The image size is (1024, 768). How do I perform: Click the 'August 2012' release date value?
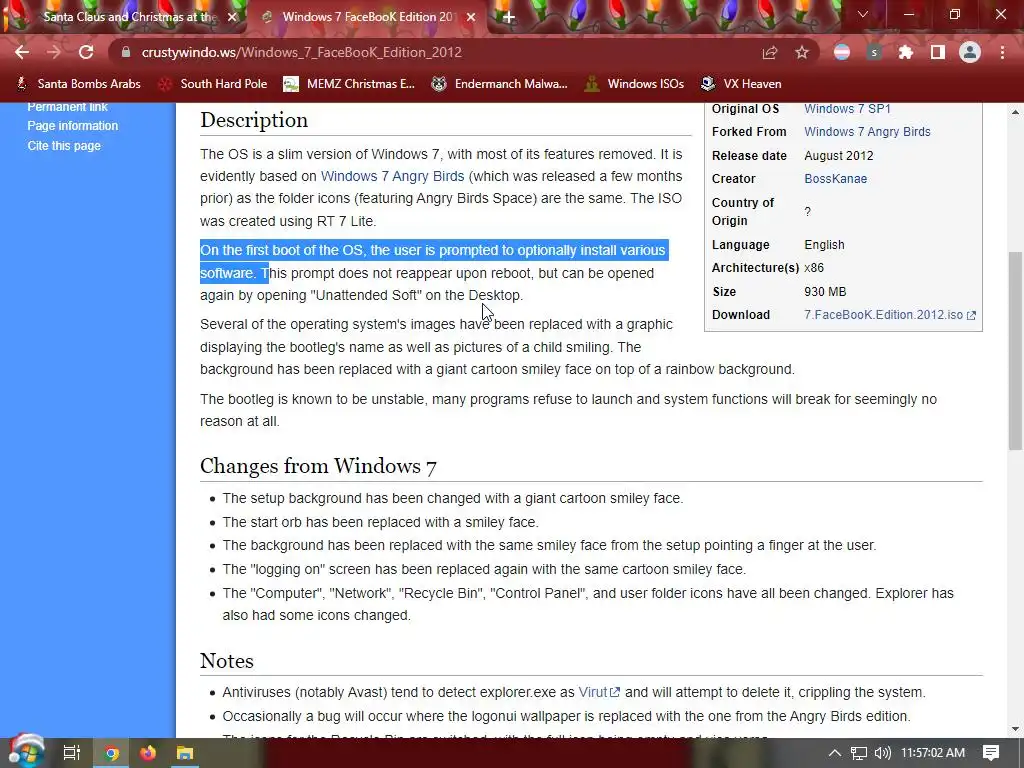(x=839, y=155)
